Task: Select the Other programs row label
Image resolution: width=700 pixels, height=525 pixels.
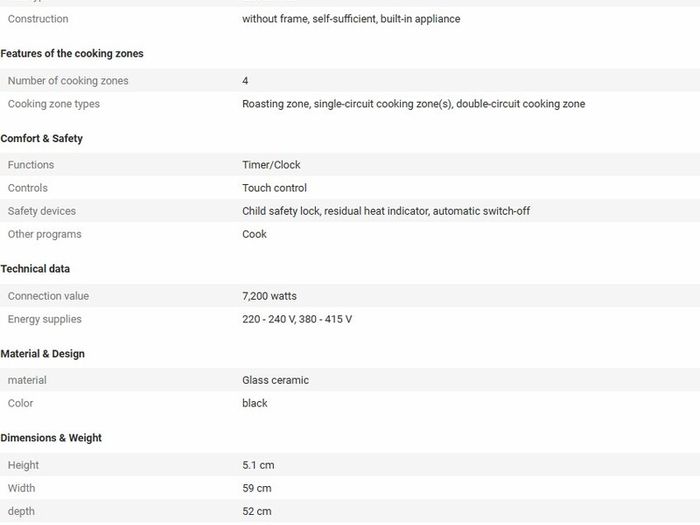Action: tap(44, 234)
